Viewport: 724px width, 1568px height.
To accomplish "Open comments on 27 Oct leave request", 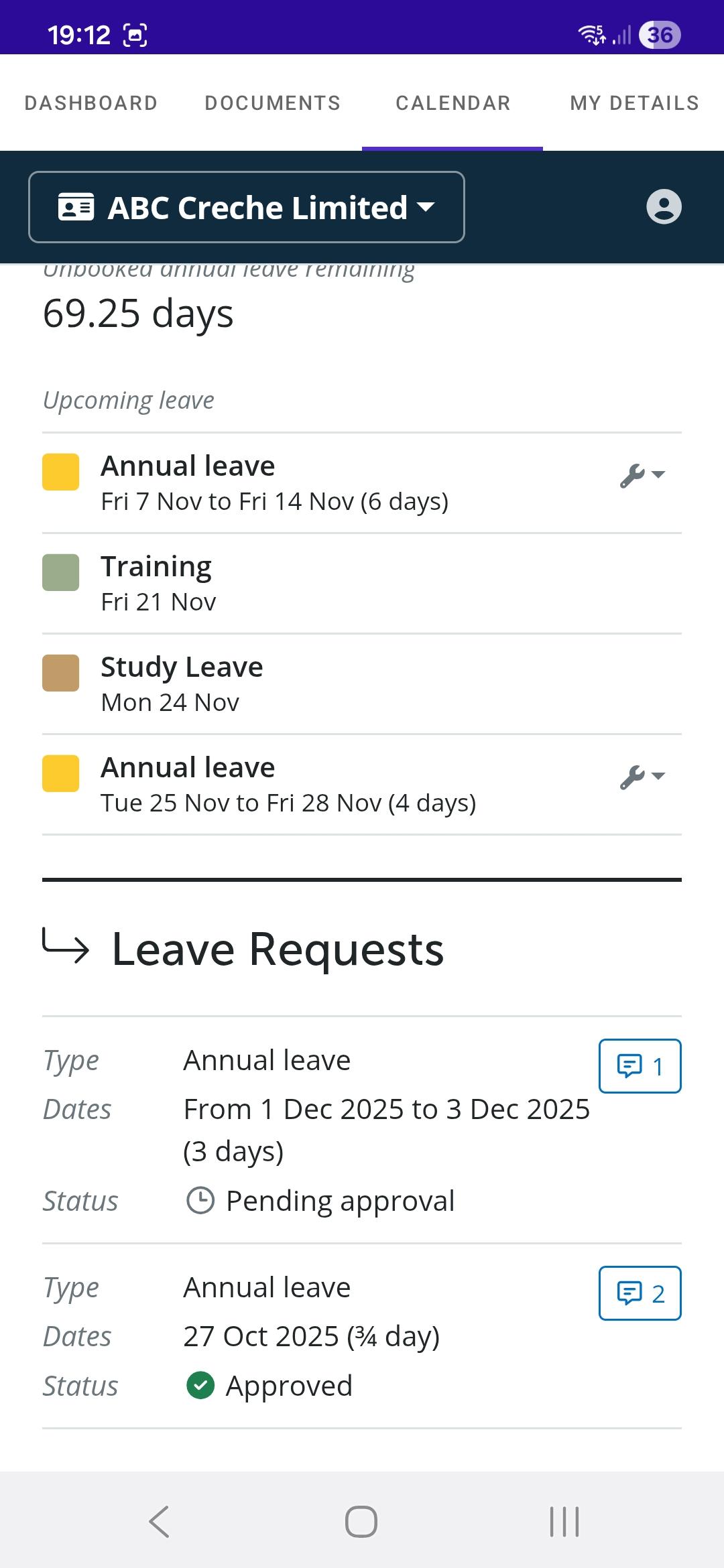I will coord(640,1293).
